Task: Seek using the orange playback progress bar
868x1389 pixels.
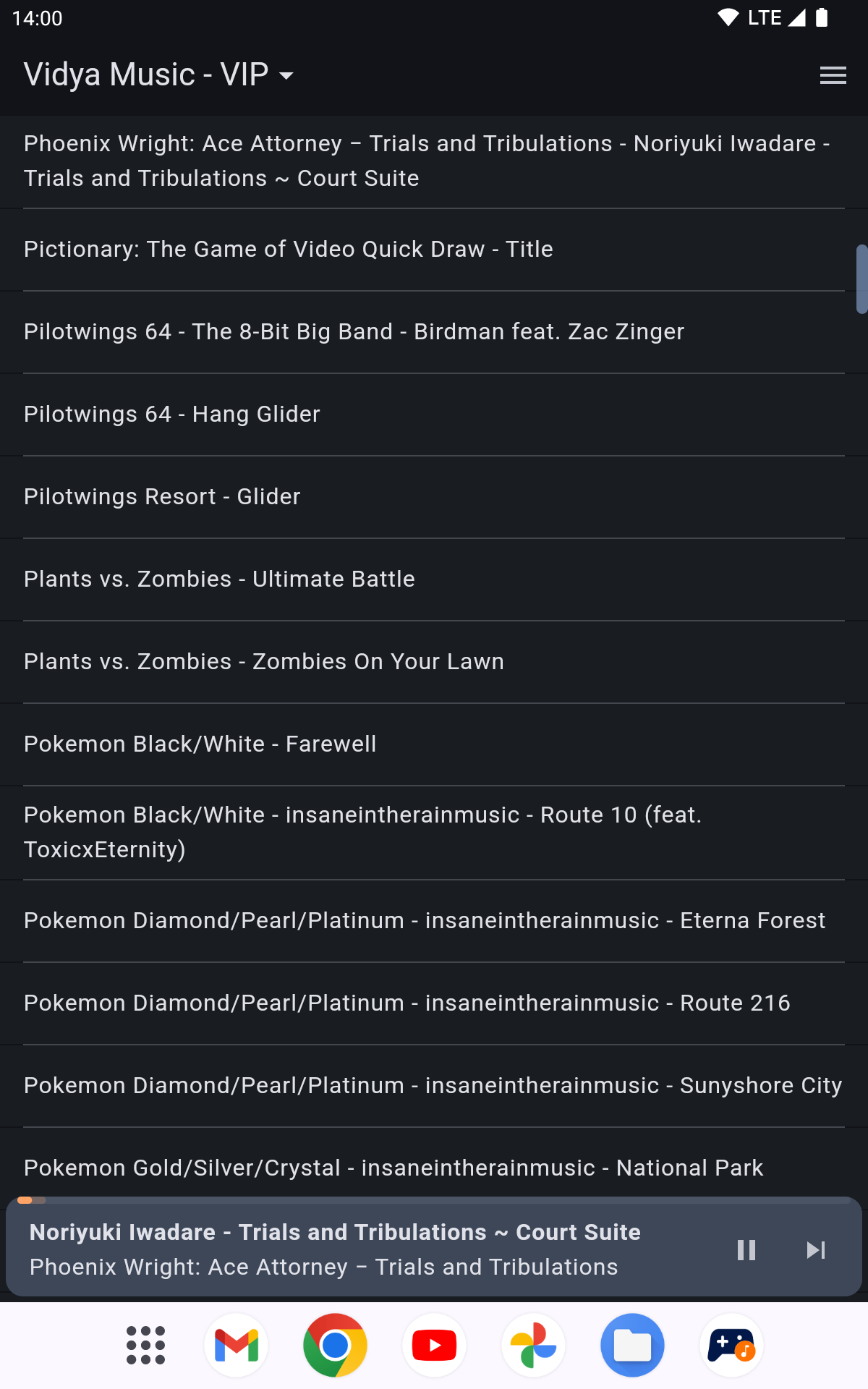Action: [26, 1200]
